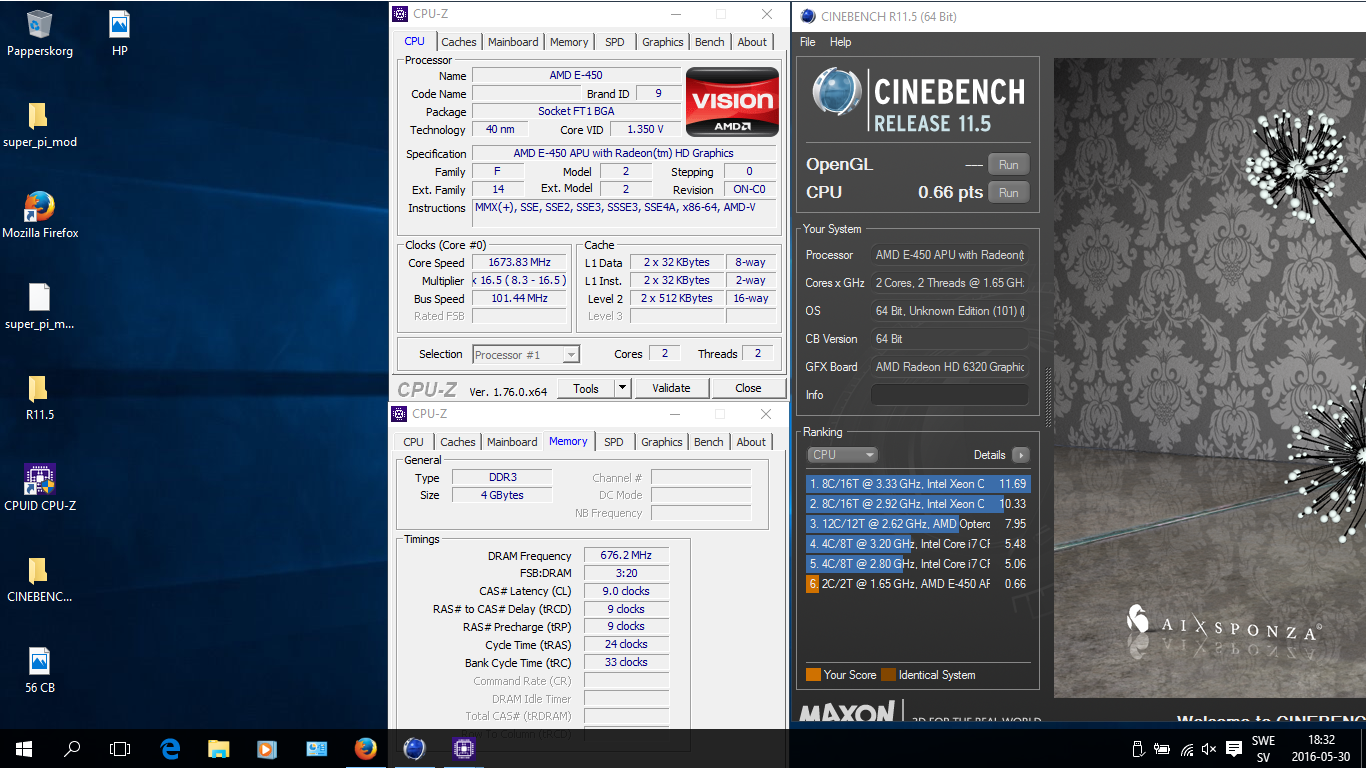The height and width of the screenshot is (768, 1366).
Task: Expand the Tools dropdown arrow in CPU-Z
Action: coord(622,388)
